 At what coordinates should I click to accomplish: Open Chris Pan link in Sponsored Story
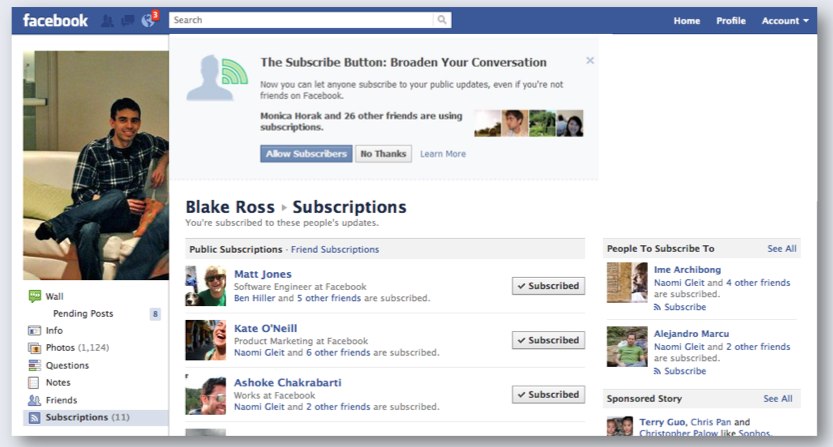click(710, 422)
